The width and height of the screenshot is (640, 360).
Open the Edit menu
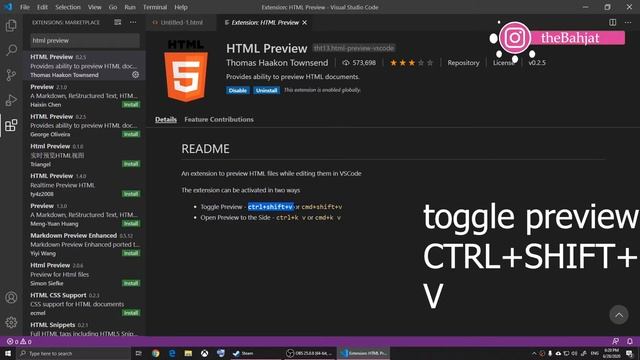42,7
